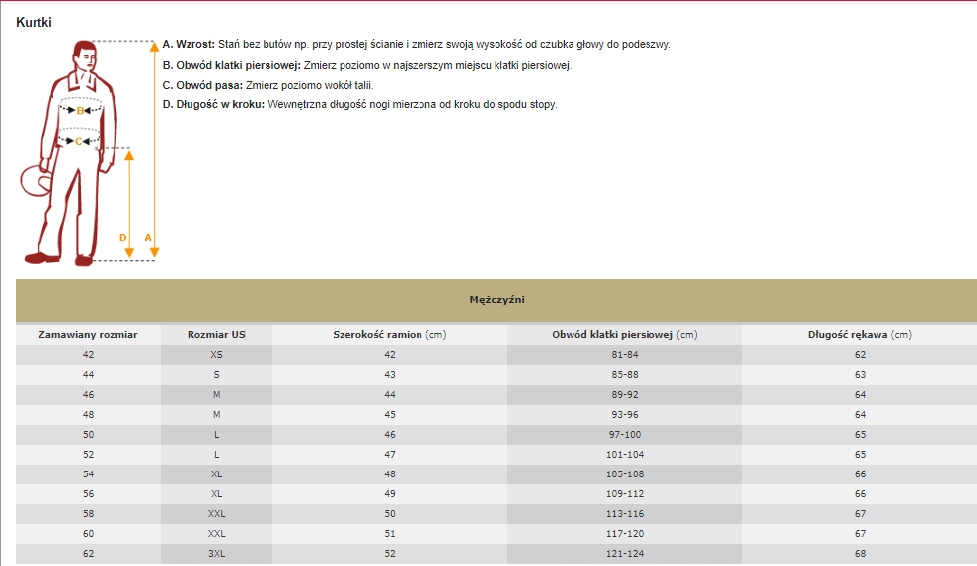Click chest range 105-108 cell

[624, 474]
